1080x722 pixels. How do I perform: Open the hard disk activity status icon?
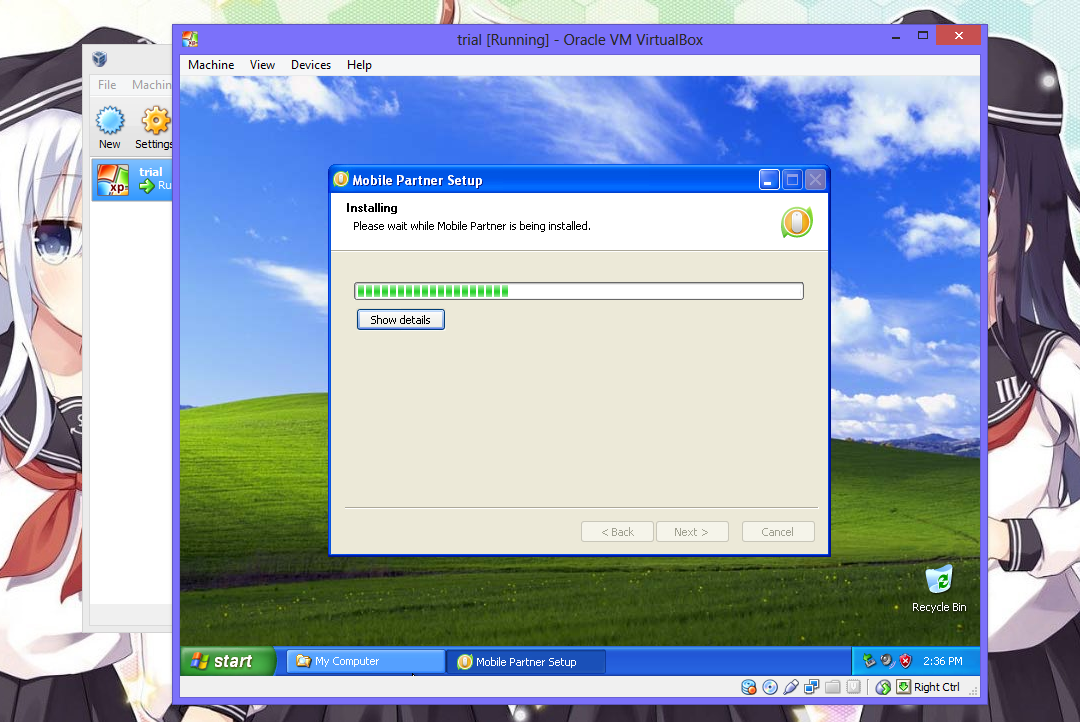pyautogui.click(x=748, y=687)
